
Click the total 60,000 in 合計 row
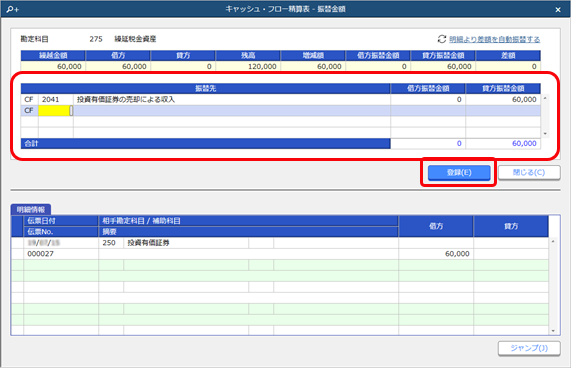[503, 143]
